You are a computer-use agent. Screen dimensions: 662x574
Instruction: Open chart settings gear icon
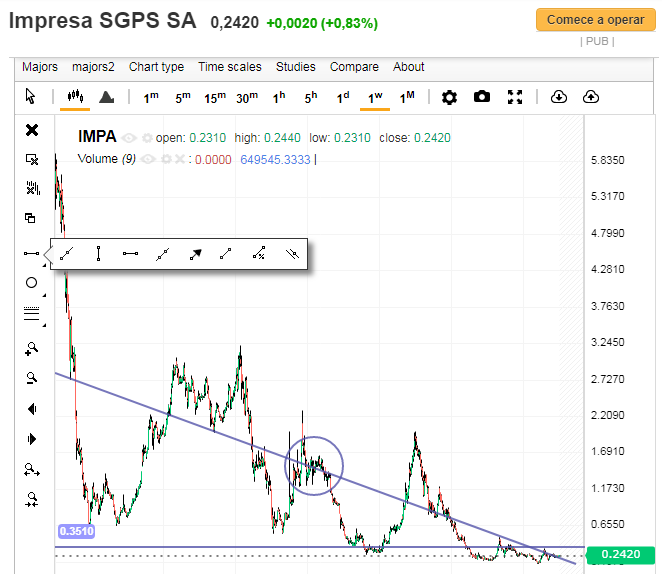[449, 97]
